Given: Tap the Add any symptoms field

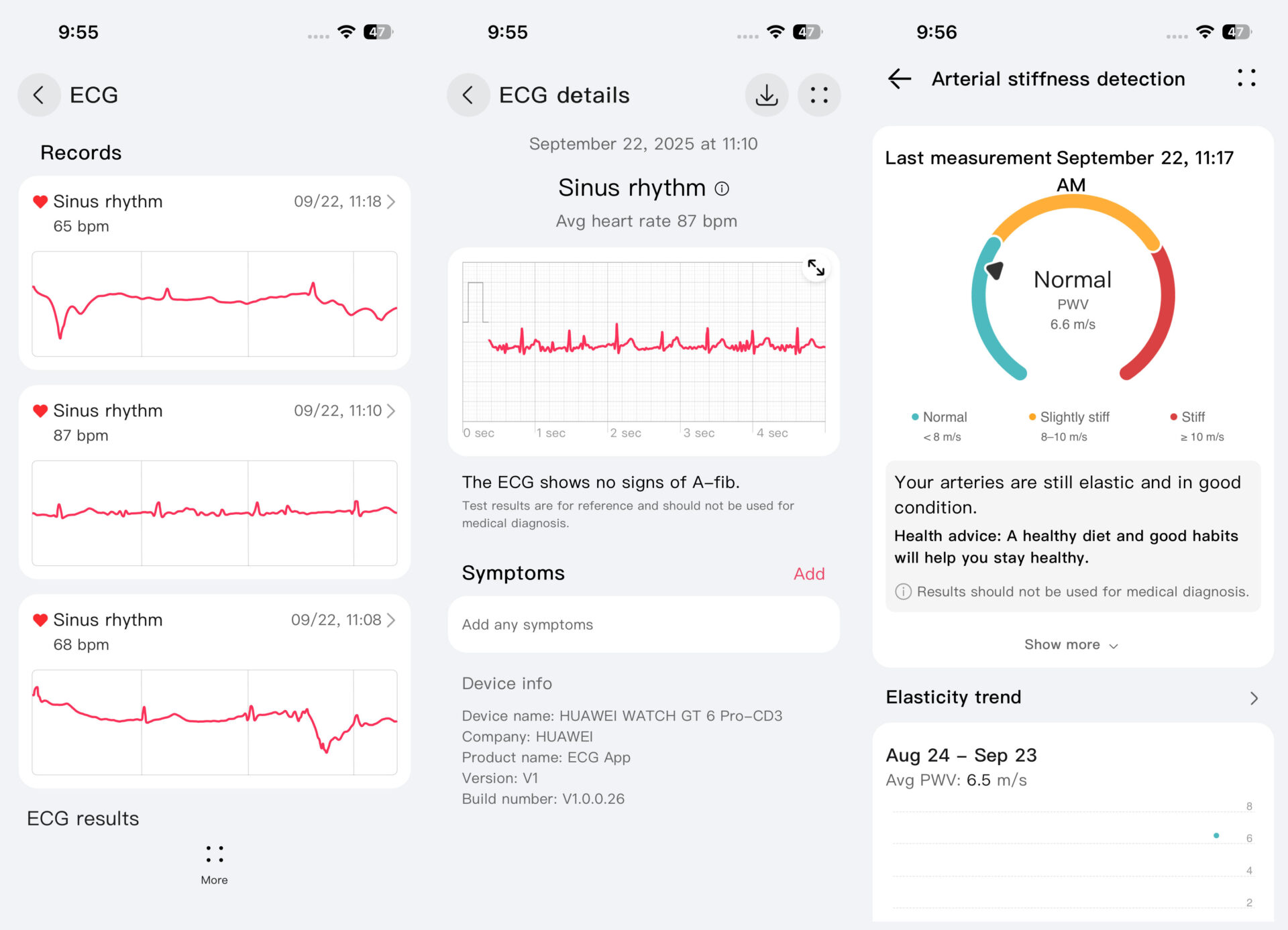Looking at the screenshot, I should point(643,625).
